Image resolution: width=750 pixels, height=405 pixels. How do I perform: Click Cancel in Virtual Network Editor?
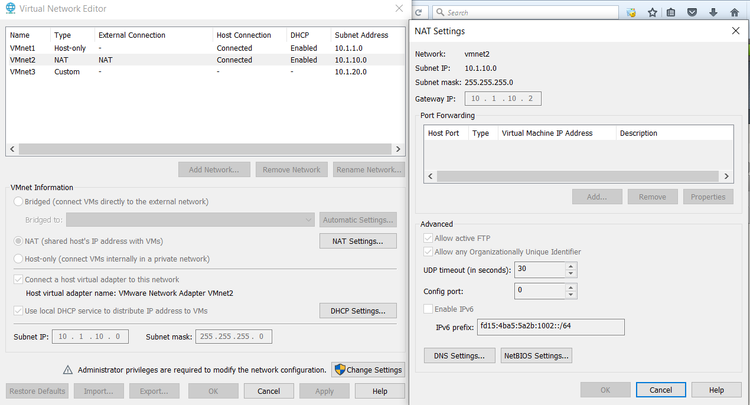tap(269, 391)
